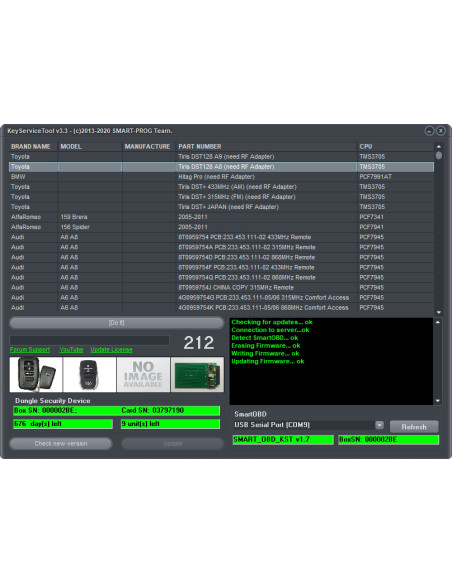The height and width of the screenshot is (584, 452).
Task: Select AlfaRomeo 159 Brera row
Action: pyautogui.click(x=222, y=217)
